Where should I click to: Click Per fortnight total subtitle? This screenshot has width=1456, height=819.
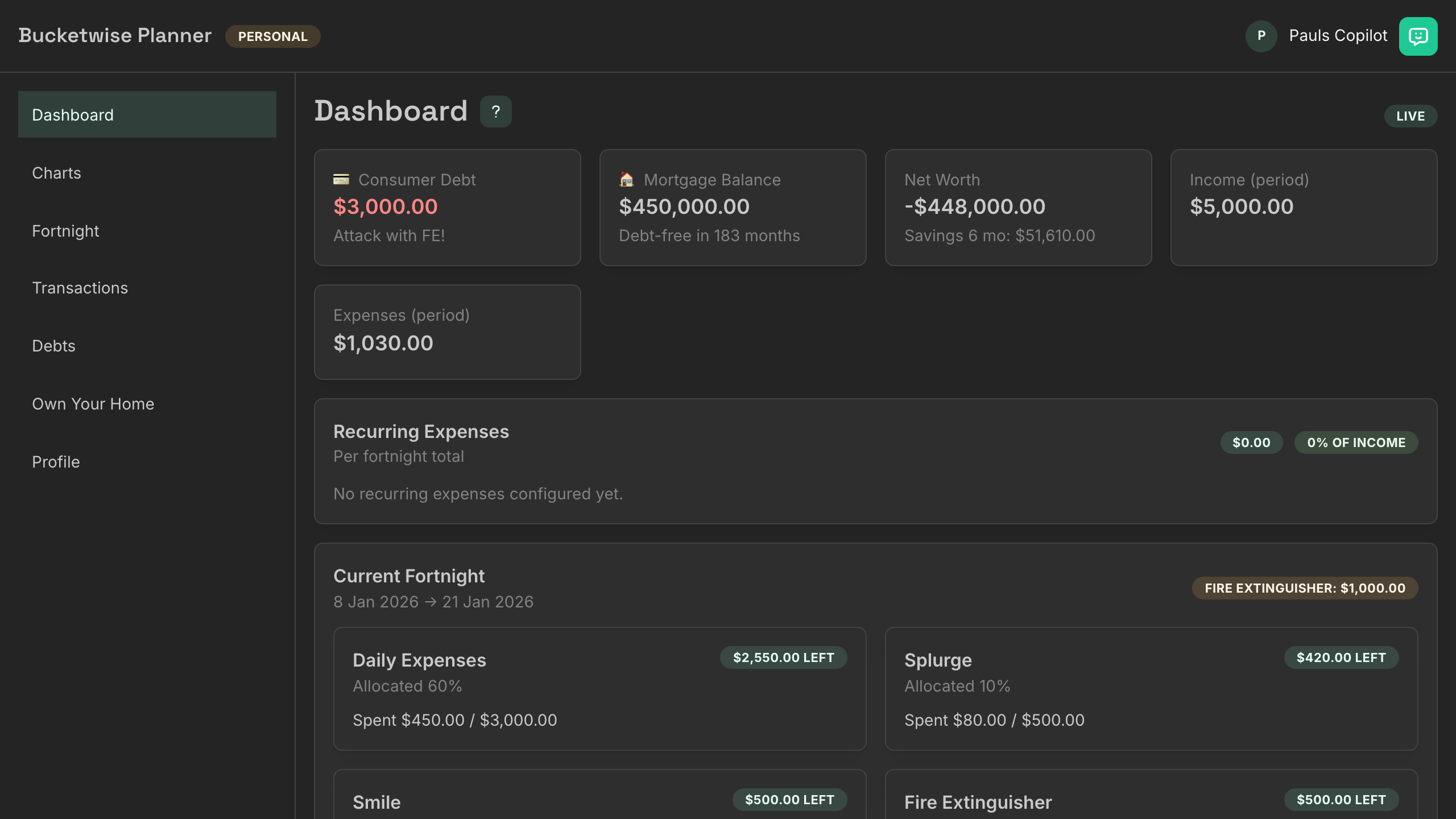[x=398, y=456]
